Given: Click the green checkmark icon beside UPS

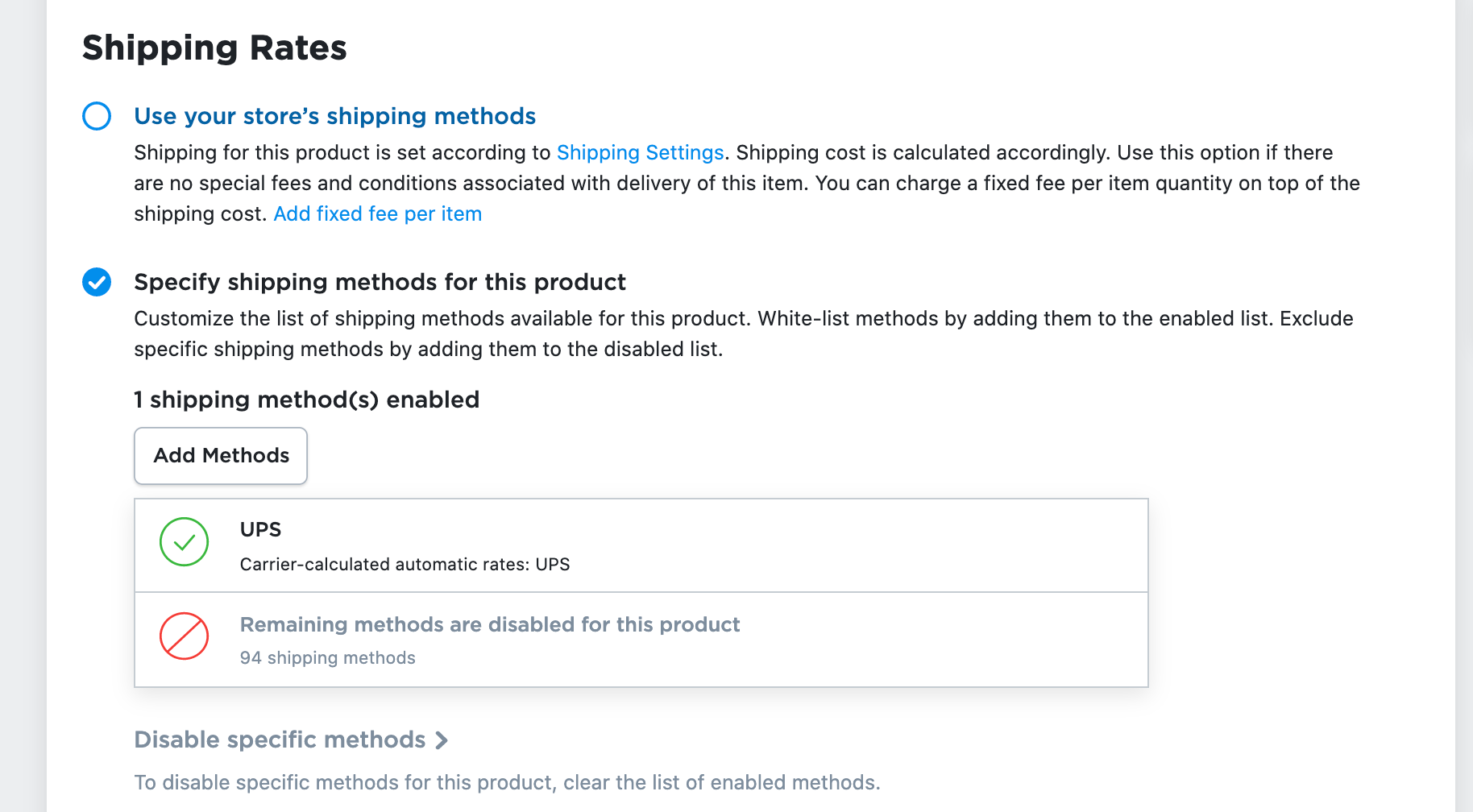Looking at the screenshot, I should click(184, 541).
